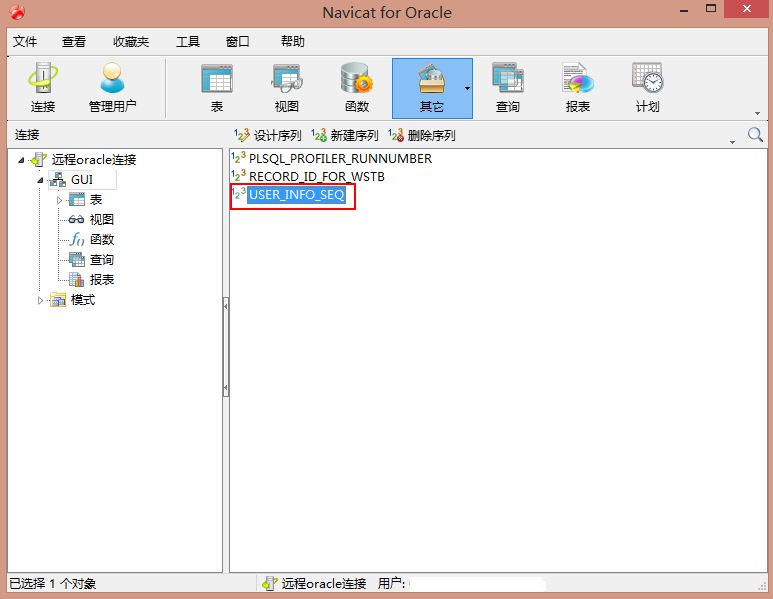Open 管理用户 (Manage Users) in the toolbar

coord(112,88)
